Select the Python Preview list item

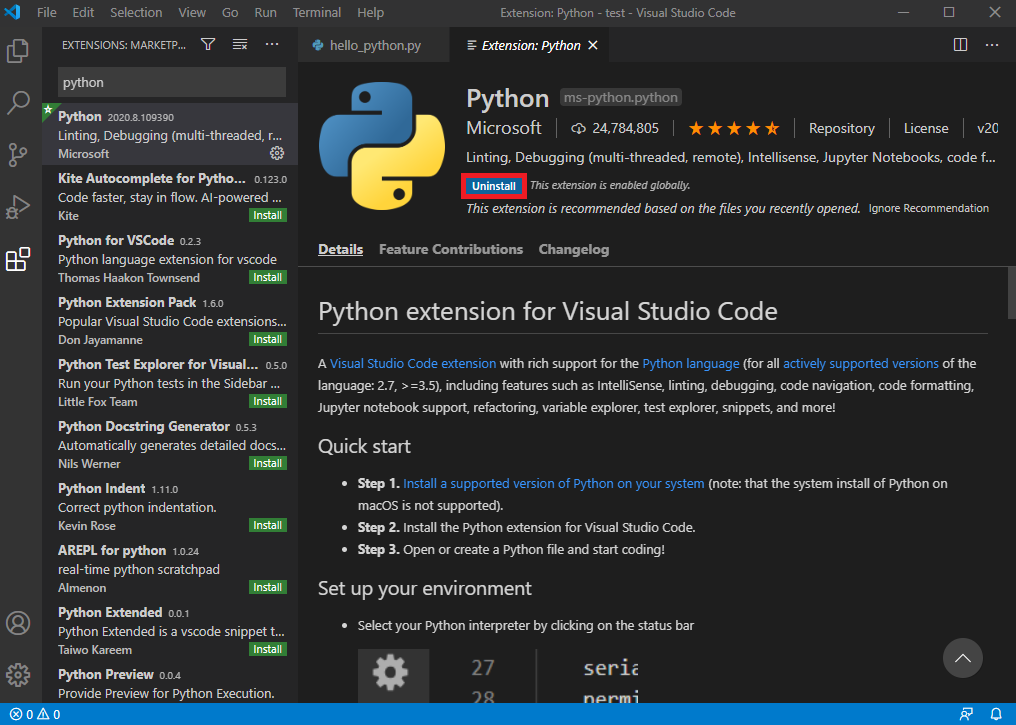tap(170, 684)
